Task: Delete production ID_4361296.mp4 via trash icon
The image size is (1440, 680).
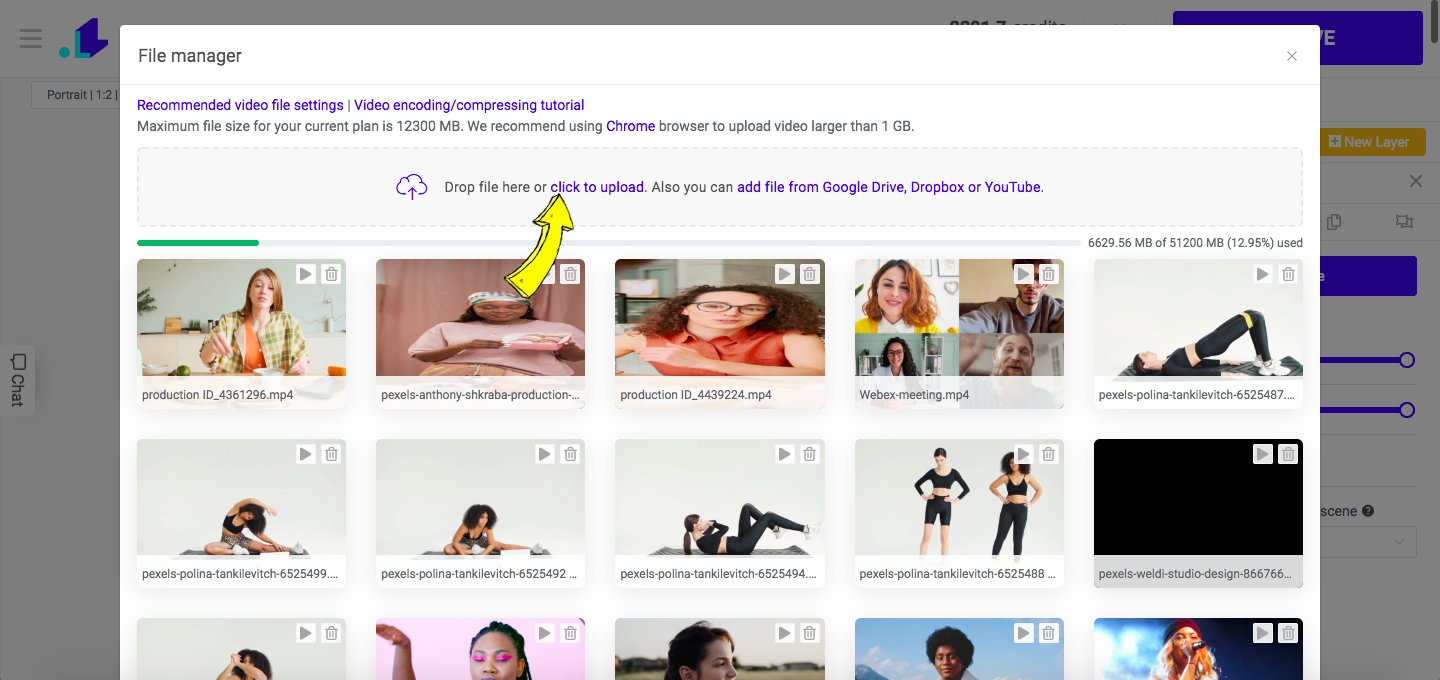Action: tap(331, 273)
